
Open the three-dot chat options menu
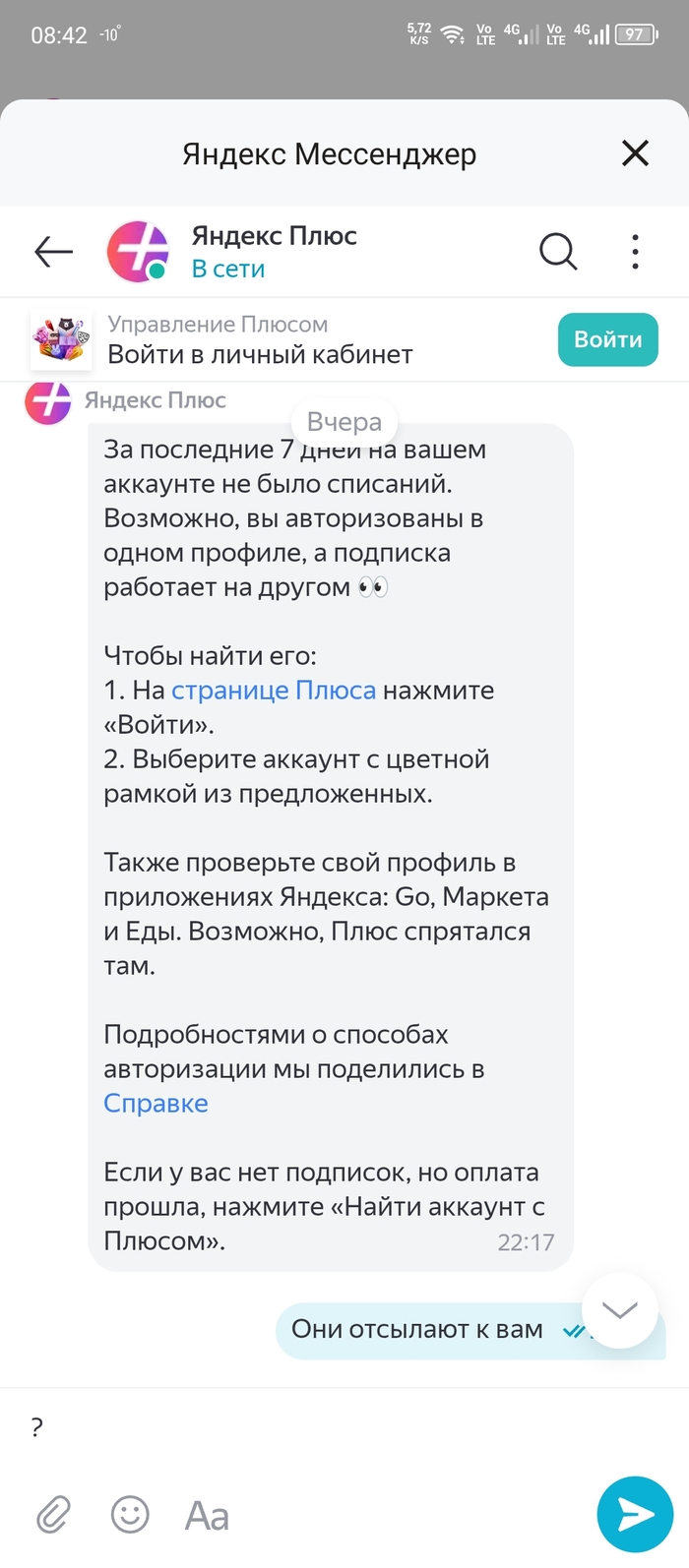coord(635,252)
